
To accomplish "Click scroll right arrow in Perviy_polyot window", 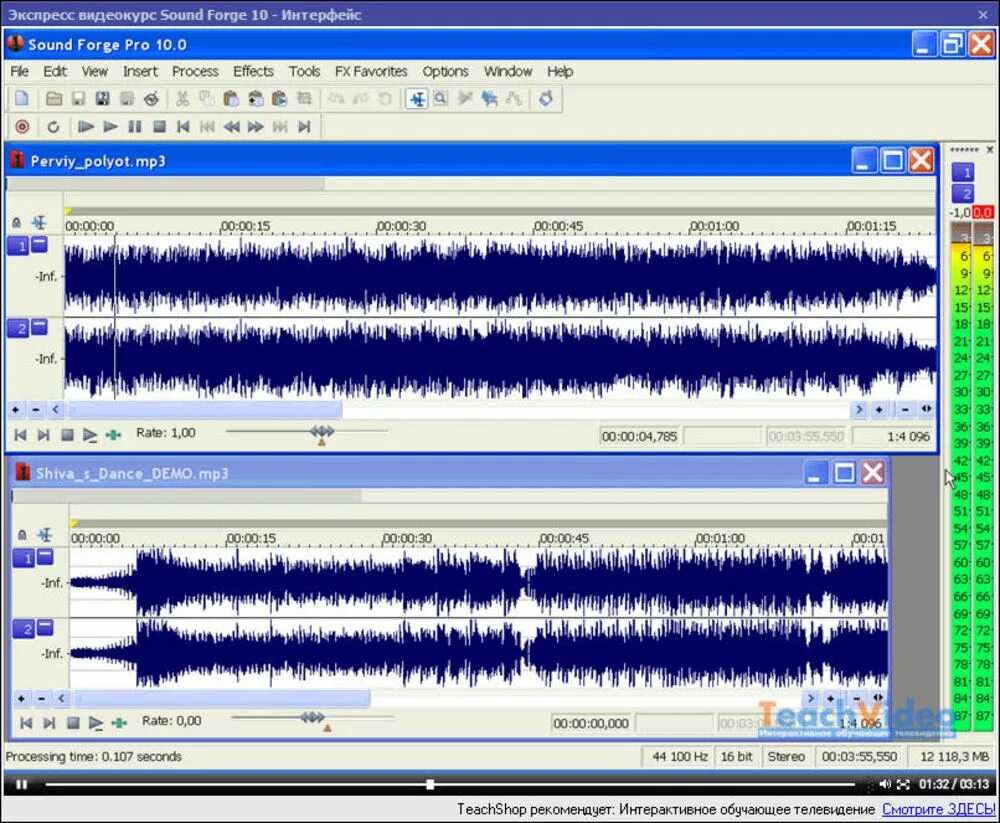I will pos(859,409).
